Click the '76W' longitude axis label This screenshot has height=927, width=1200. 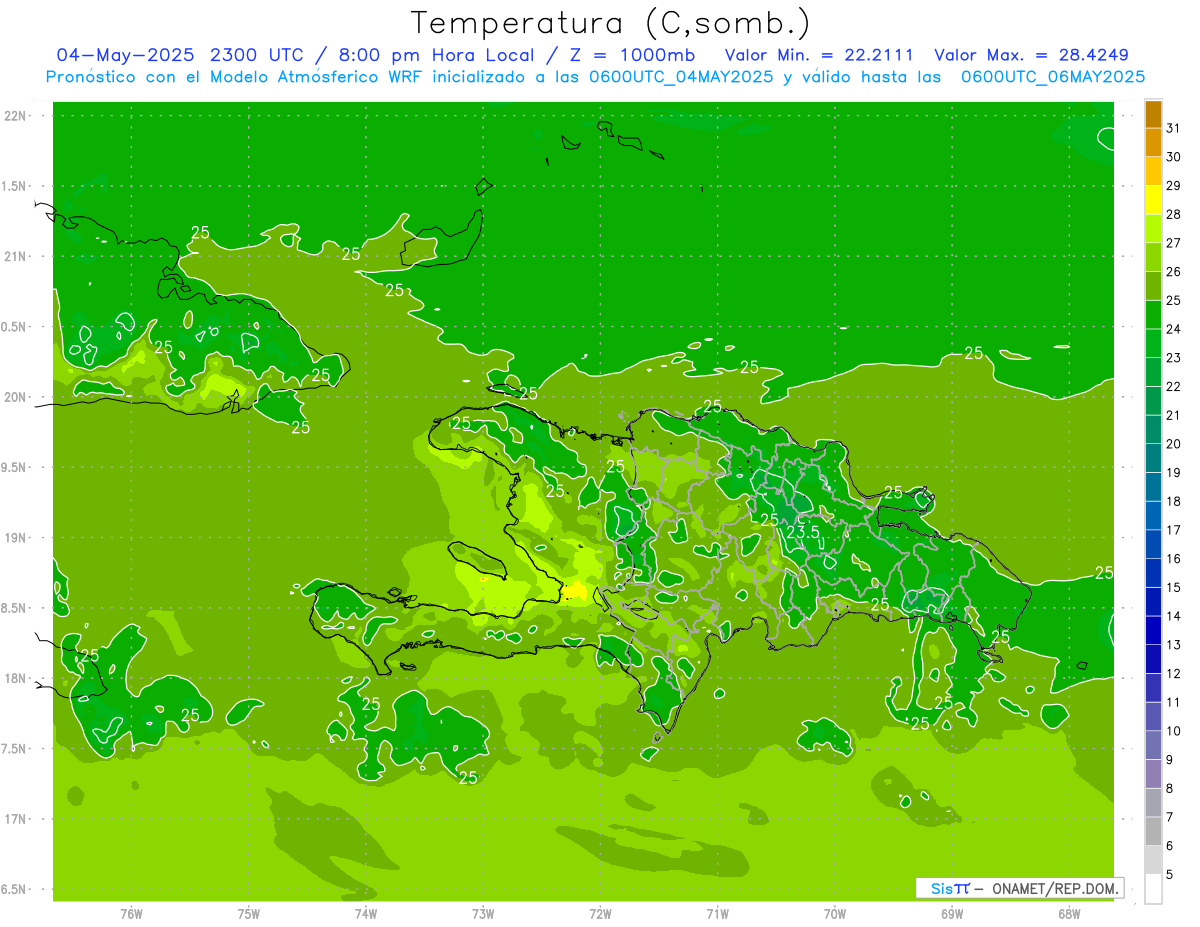point(131,913)
